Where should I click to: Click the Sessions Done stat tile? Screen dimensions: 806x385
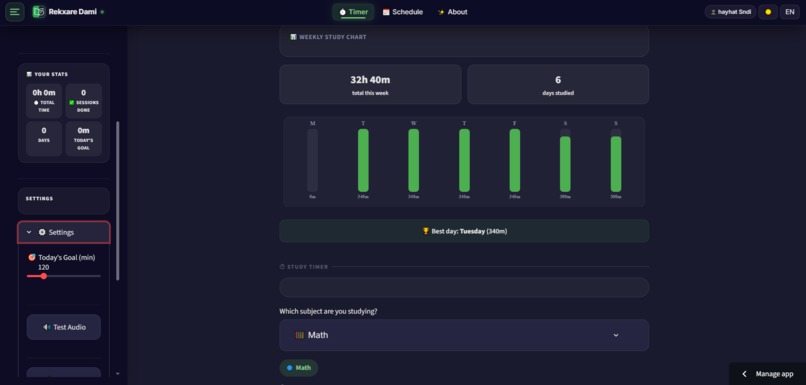[x=83, y=101]
